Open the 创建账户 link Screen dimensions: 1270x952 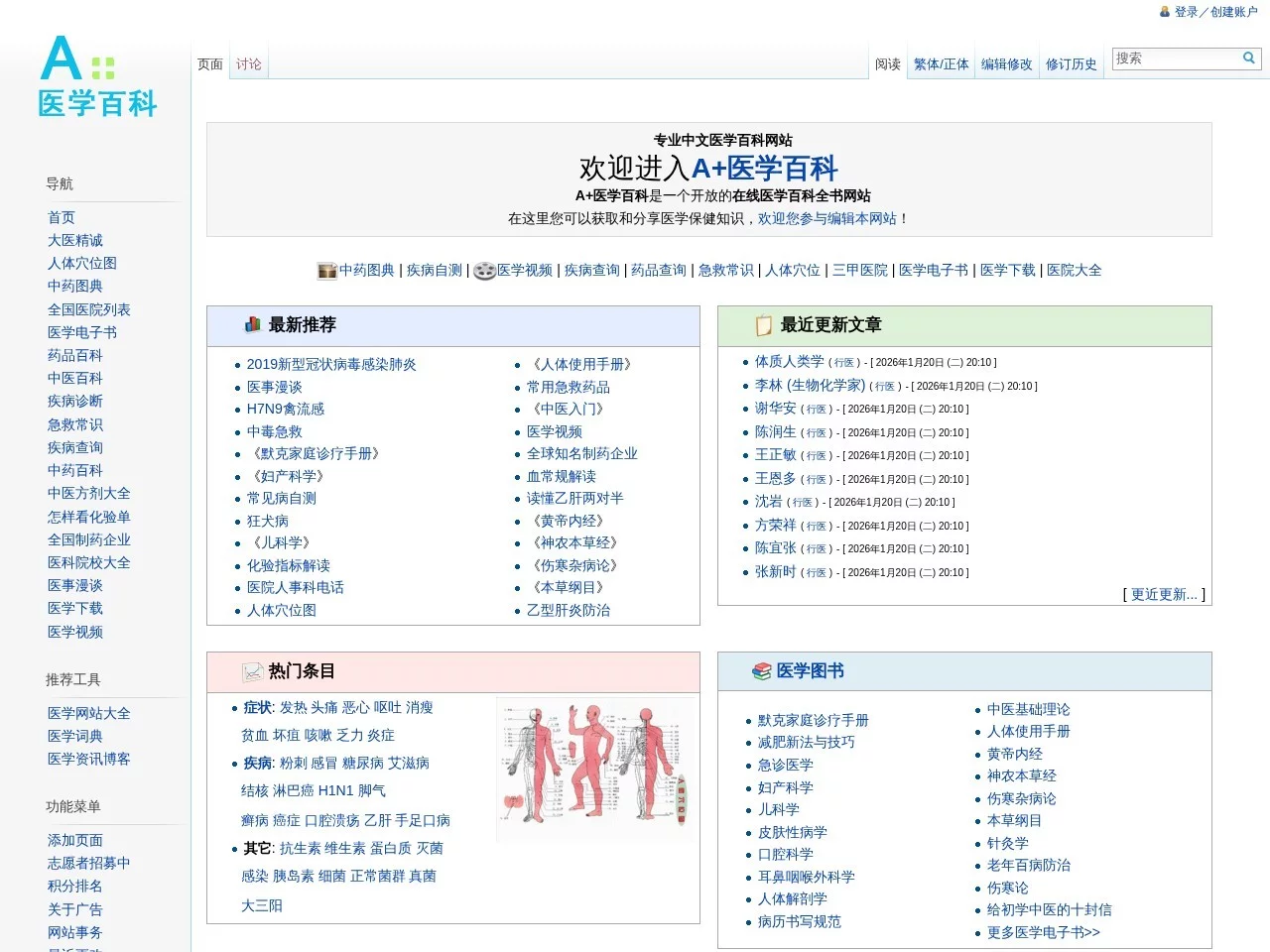(x=1233, y=13)
